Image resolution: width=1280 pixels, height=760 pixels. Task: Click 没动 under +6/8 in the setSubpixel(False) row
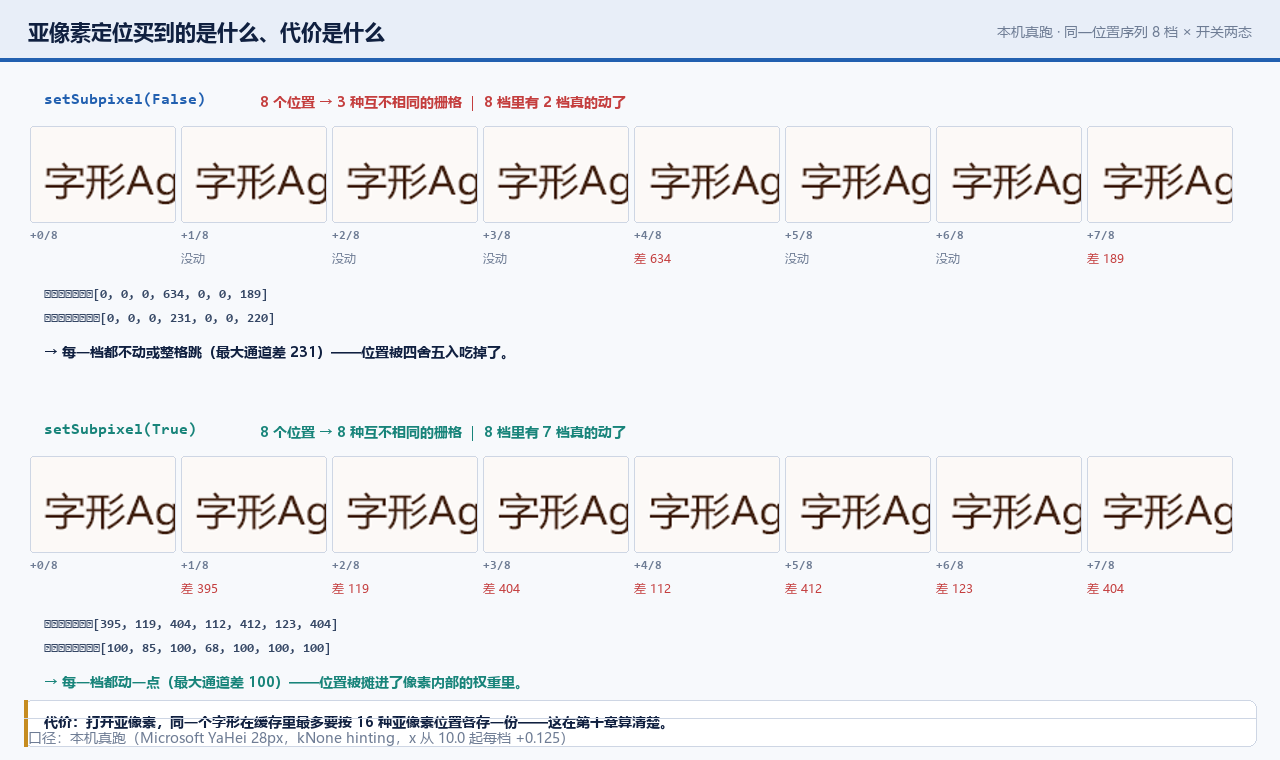click(x=948, y=259)
